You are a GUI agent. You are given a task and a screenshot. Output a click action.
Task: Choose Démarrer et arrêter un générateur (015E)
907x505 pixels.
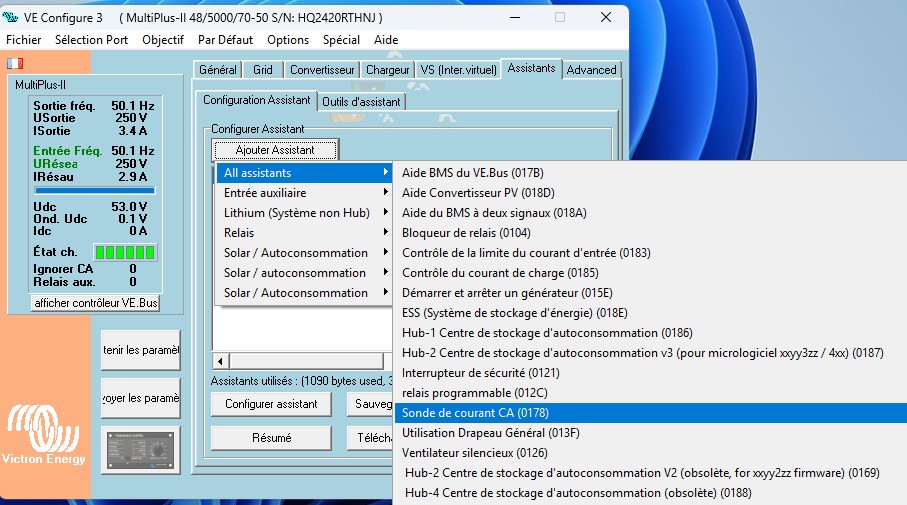coord(650,293)
